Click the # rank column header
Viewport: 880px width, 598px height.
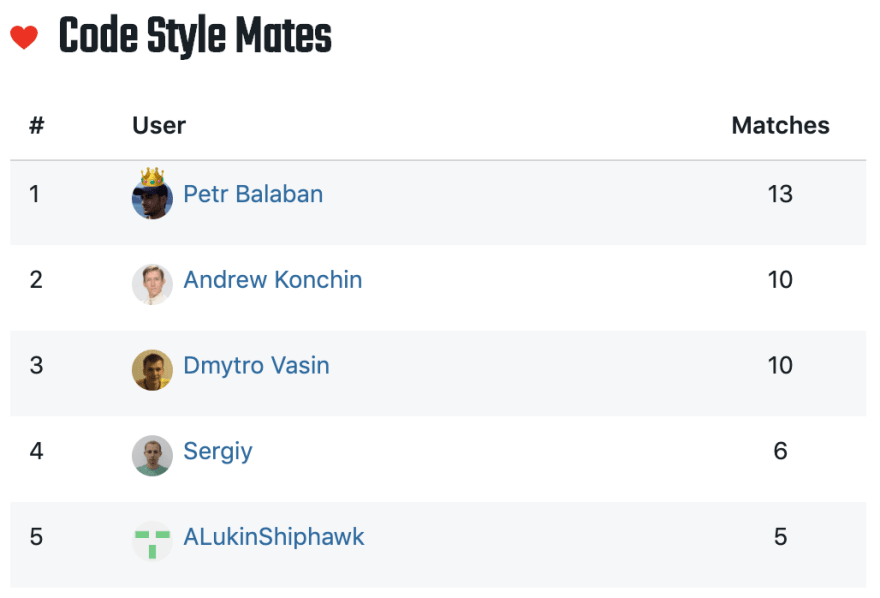point(36,125)
